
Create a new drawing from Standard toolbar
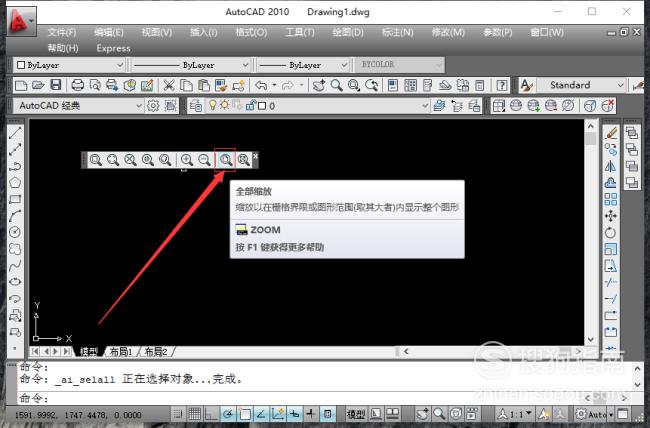pos(21,85)
